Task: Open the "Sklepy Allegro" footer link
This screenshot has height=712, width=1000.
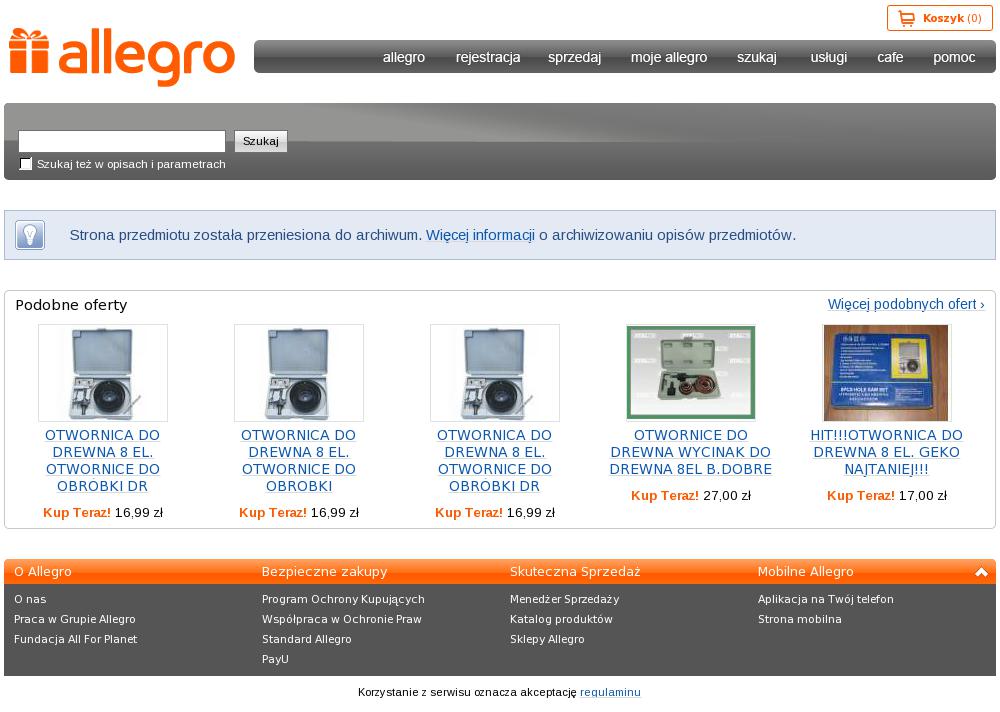Action: pyautogui.click(x=547, y=639)
